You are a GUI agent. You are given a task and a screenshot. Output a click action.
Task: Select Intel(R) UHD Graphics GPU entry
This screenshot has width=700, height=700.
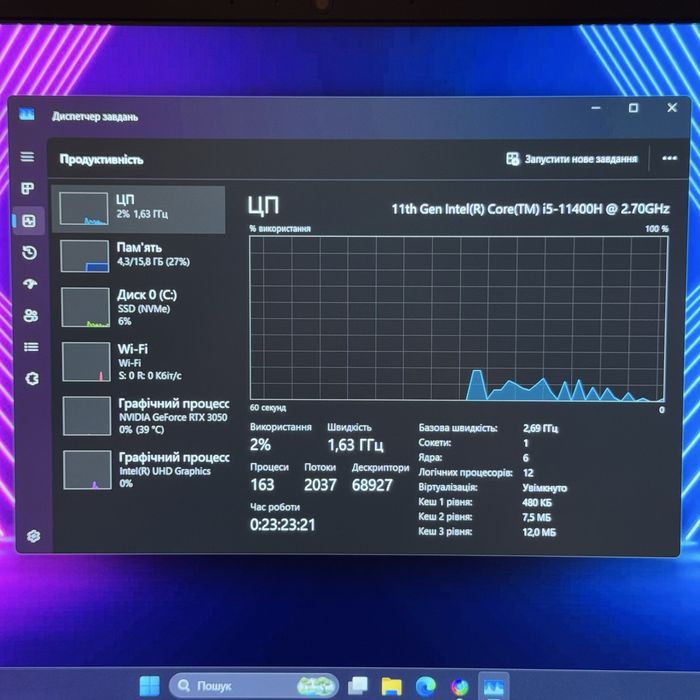(x=143, y=470)
